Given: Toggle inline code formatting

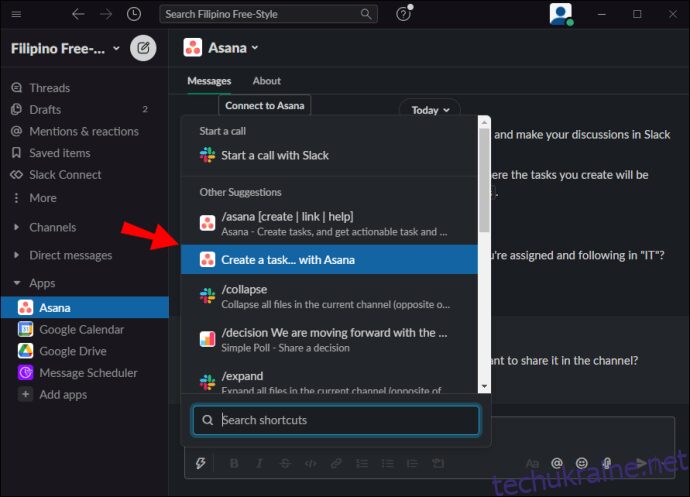Looking at the screenshot, I should click(x=311, y=463).
